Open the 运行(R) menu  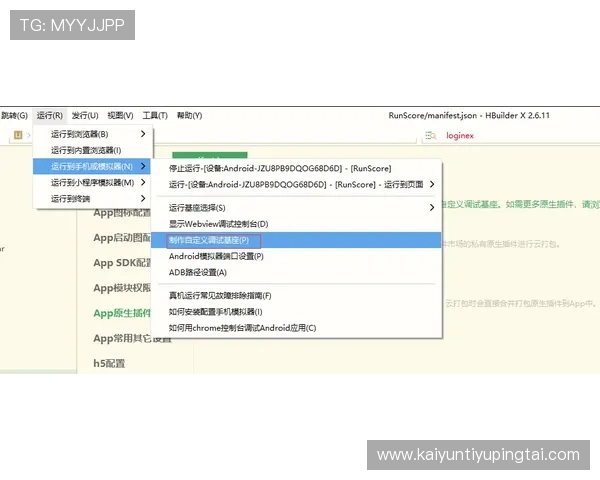tap(50, 115)
